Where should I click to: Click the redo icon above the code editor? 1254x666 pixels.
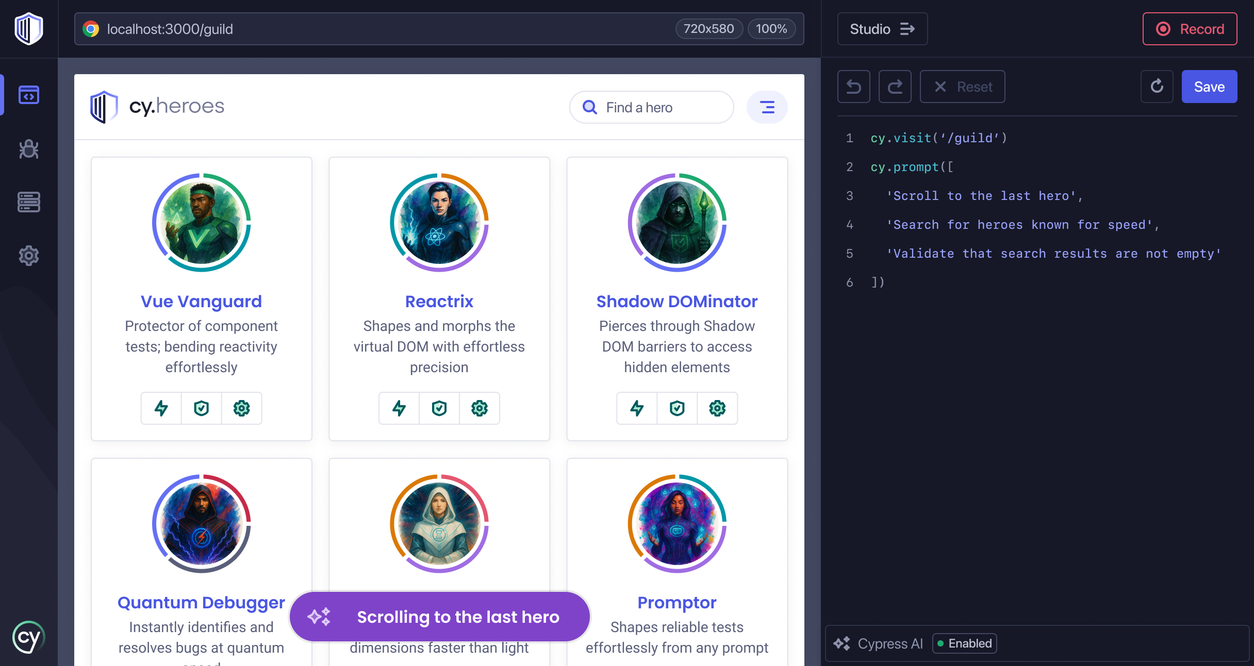tap(895, 86)
